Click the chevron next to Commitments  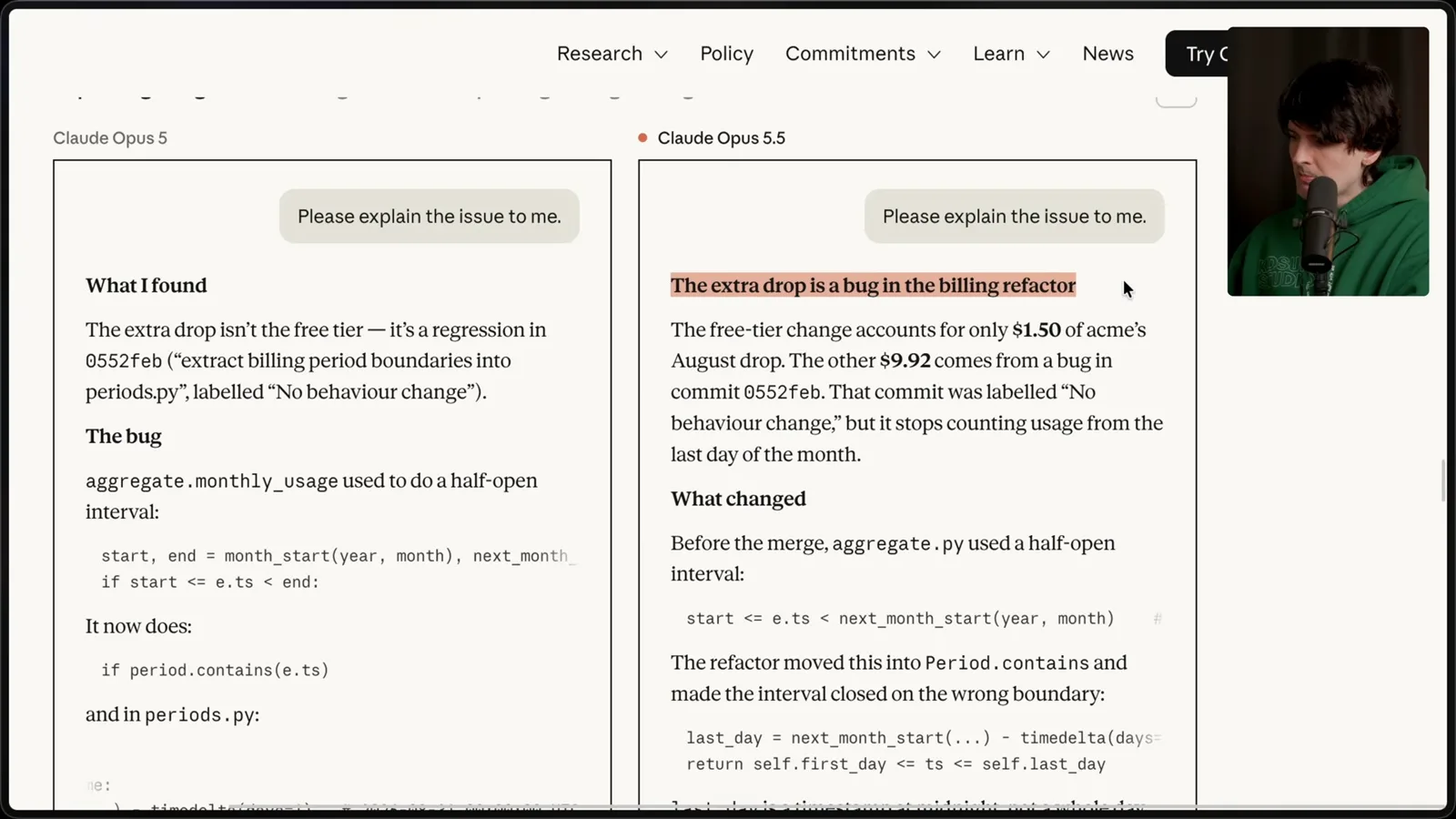pos(934,55)
